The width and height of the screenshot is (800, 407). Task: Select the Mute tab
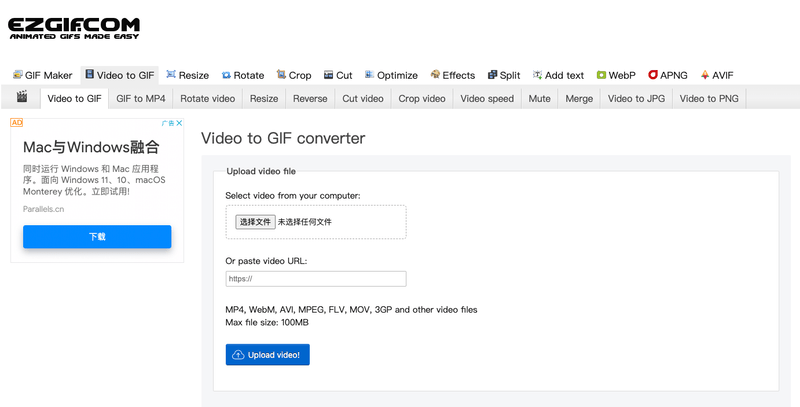point(539,99)
